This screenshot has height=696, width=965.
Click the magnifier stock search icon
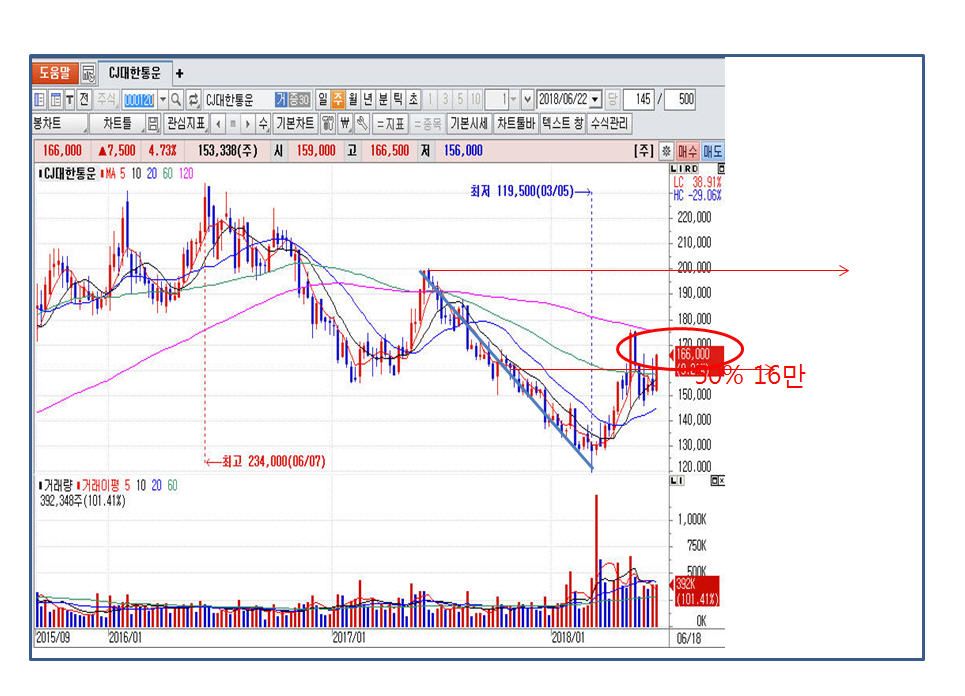177,100
